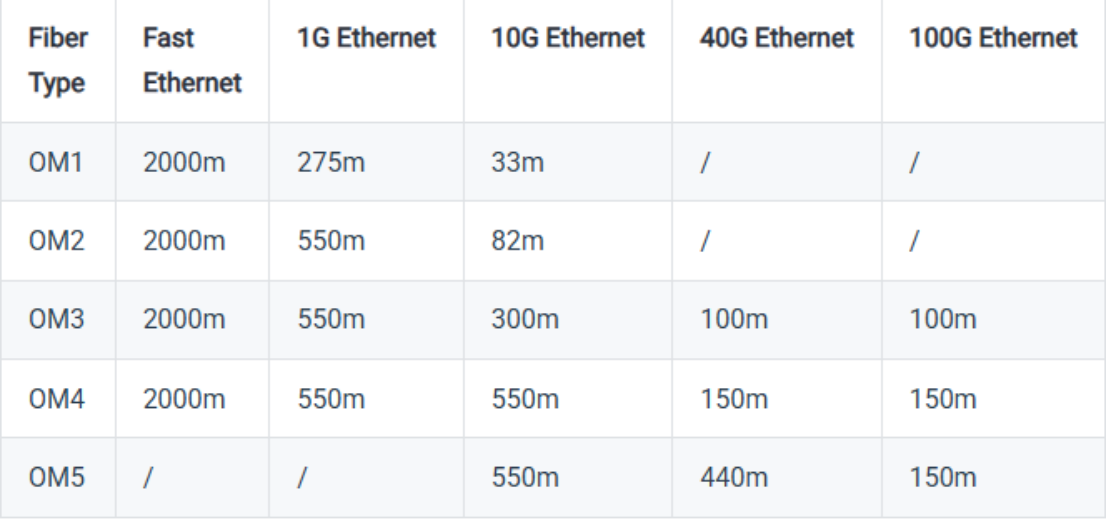
Task: Select the 10G Ethernet header cell
Action: [568, 37]
